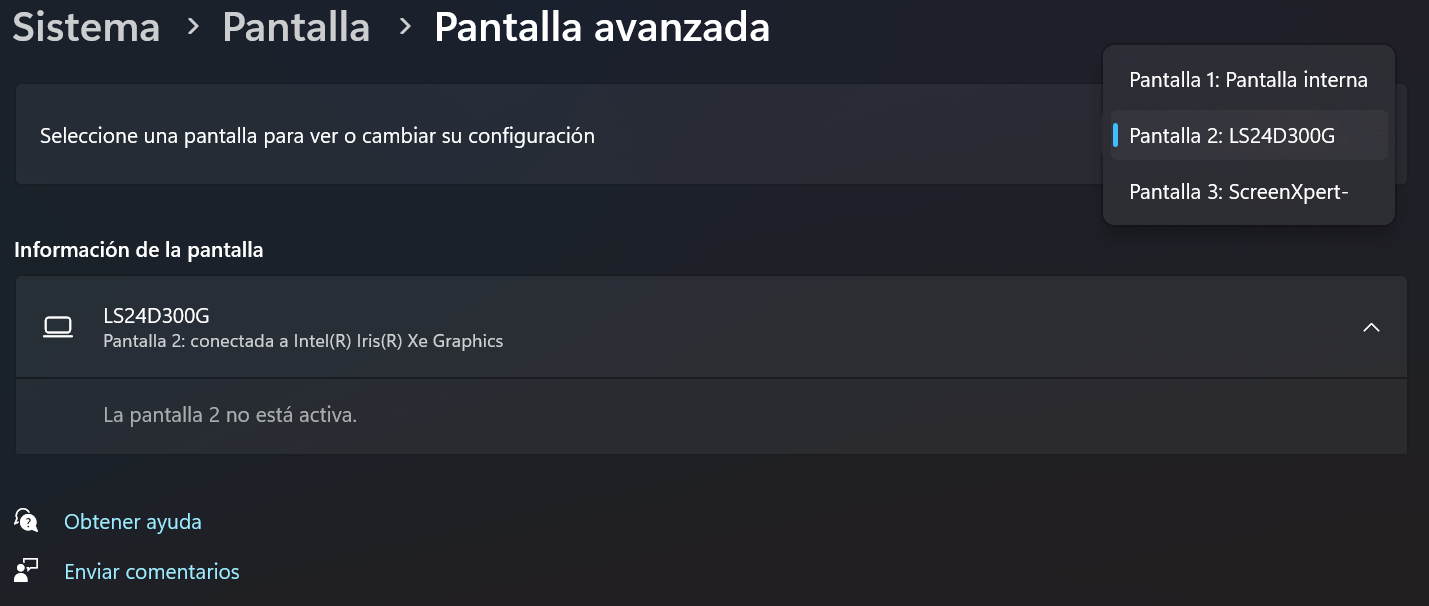
Task: Click the LS24D300G name in the info card
Action: coord(157,316)
